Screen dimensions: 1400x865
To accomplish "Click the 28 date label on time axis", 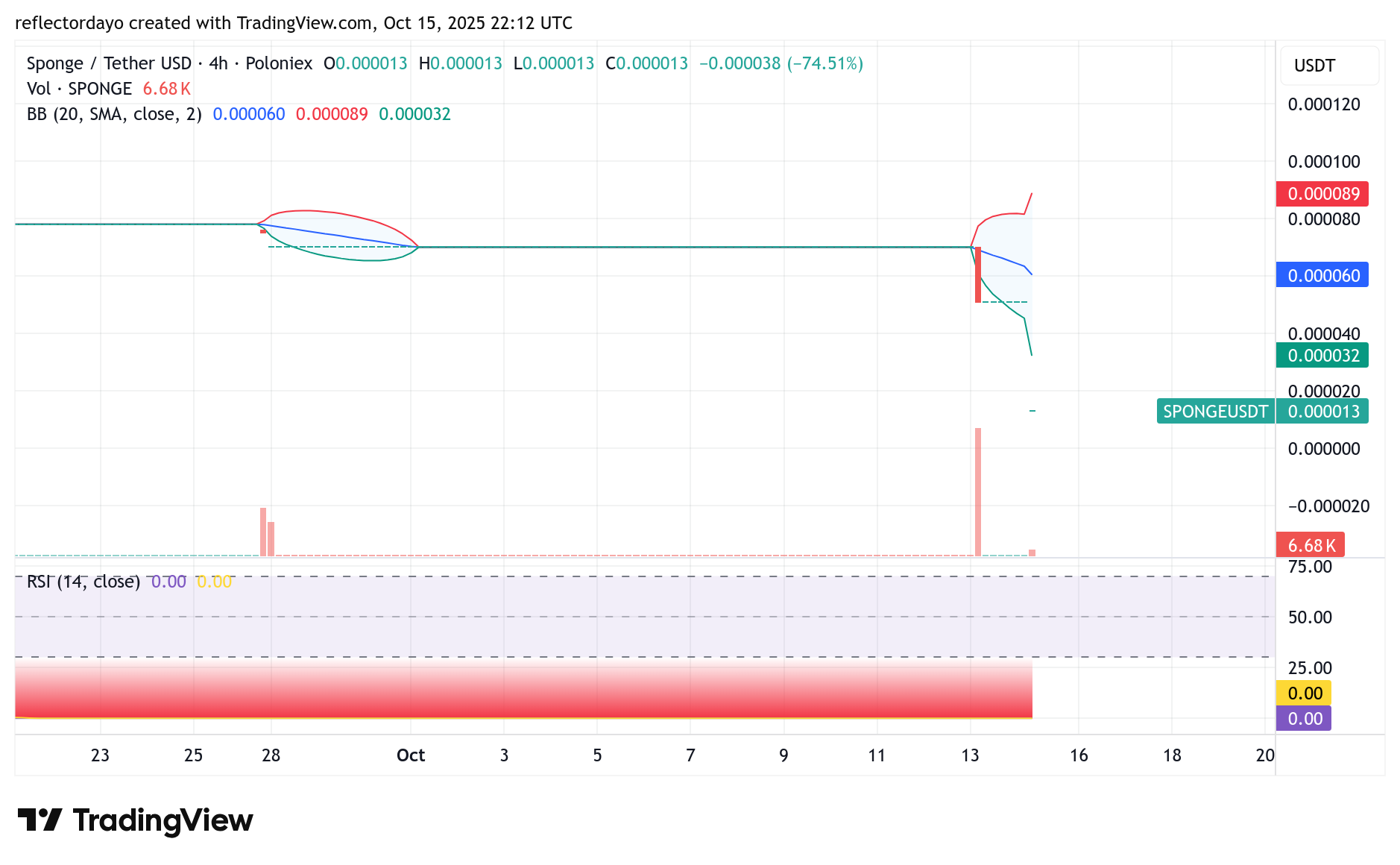I will pos(271,755).
